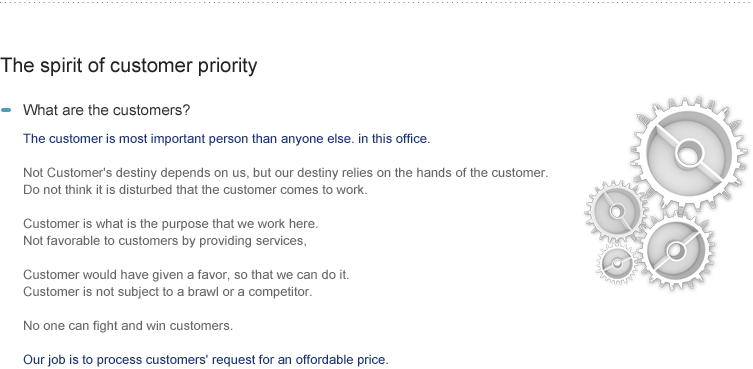Click the large gear in the illustration

tap(690, 154)
